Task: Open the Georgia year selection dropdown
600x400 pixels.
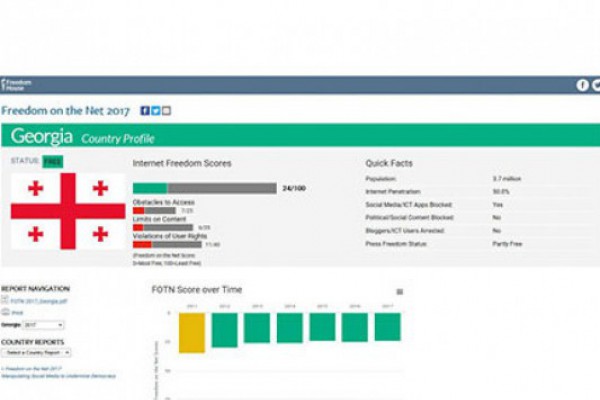Action: [43, 325]
